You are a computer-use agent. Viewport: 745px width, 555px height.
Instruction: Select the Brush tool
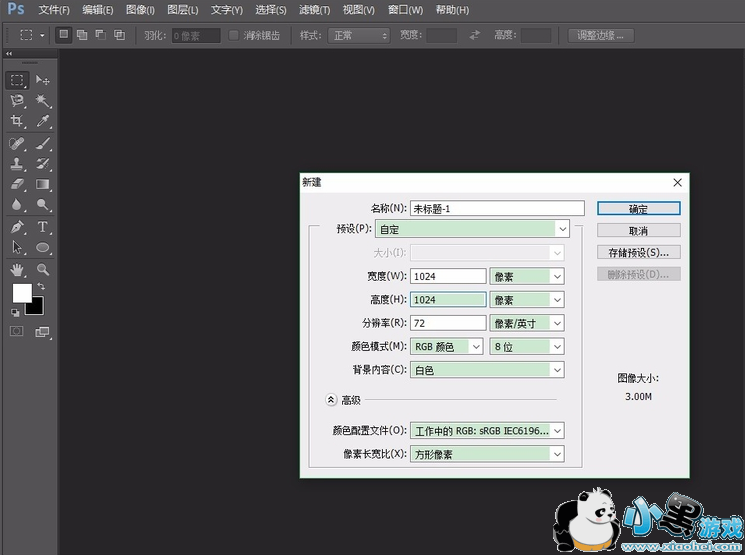[x=43, y=143]
